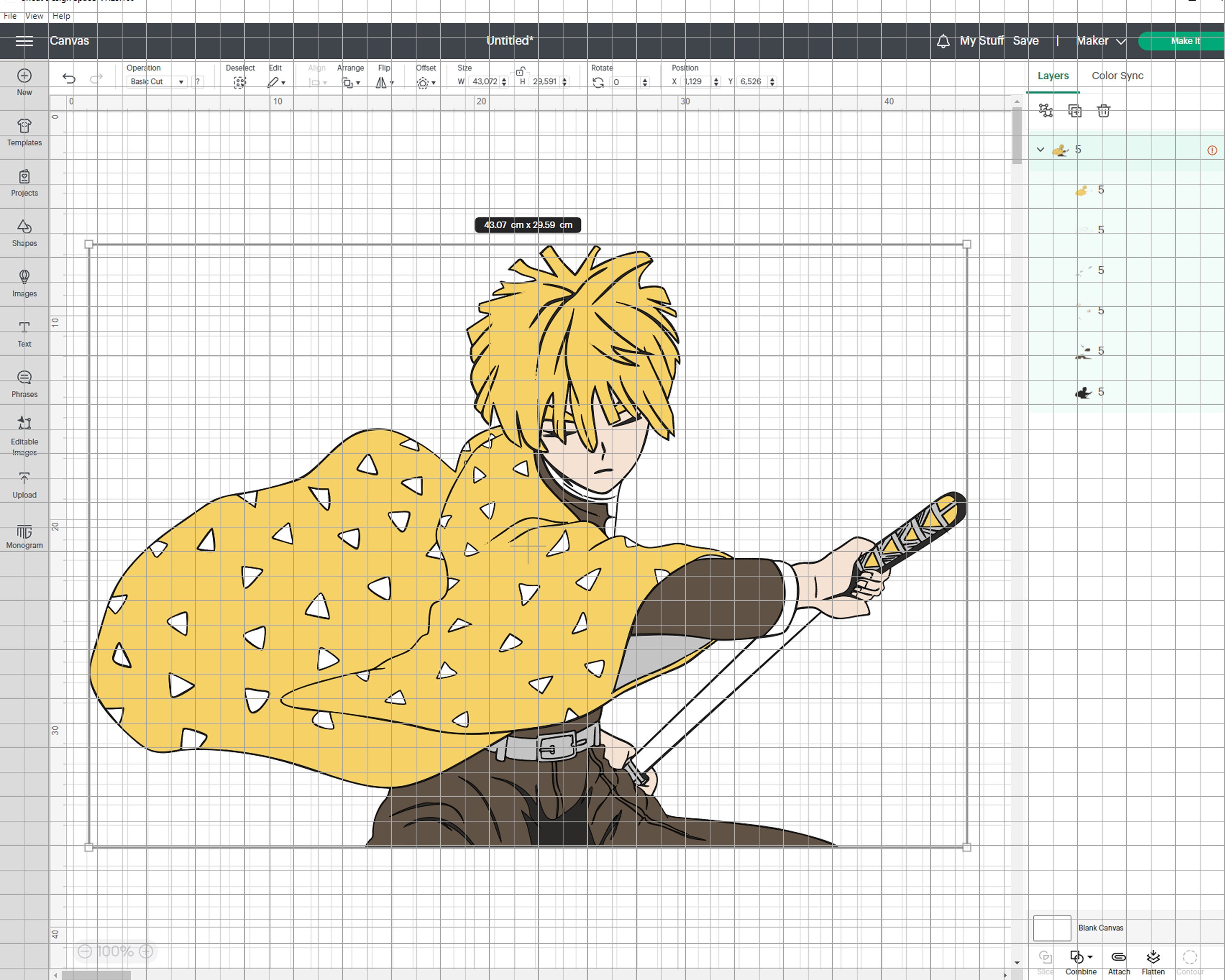Toggle the size lock aspect ratio
This screenshot has height=980, width=1225.
pyautogui.click(x=520, y=71)
